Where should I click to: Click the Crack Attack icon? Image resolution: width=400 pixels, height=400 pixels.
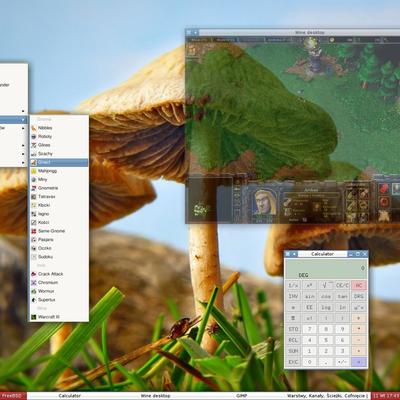point(34,274)
